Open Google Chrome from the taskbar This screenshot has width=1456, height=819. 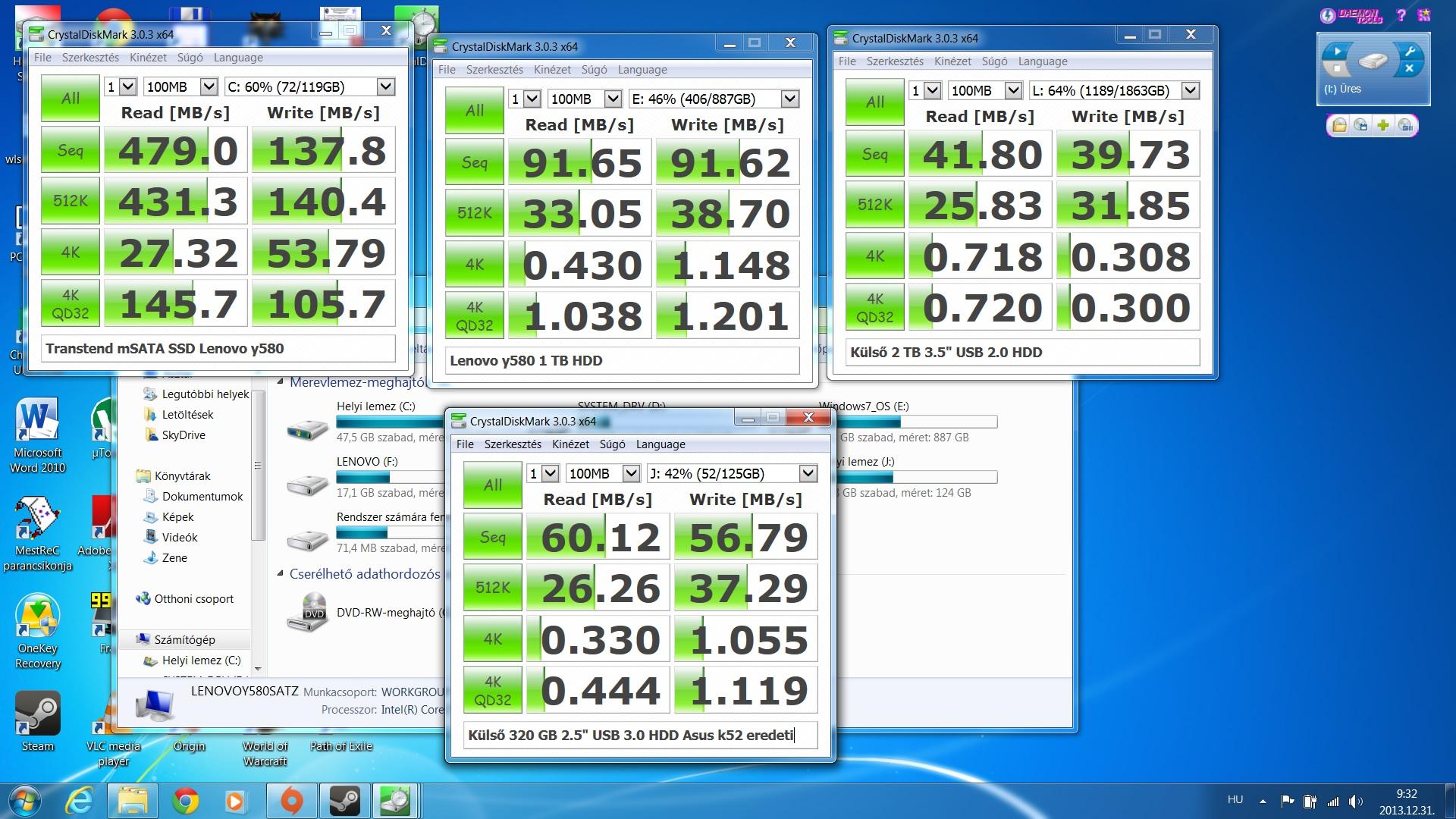pos(185,801)
